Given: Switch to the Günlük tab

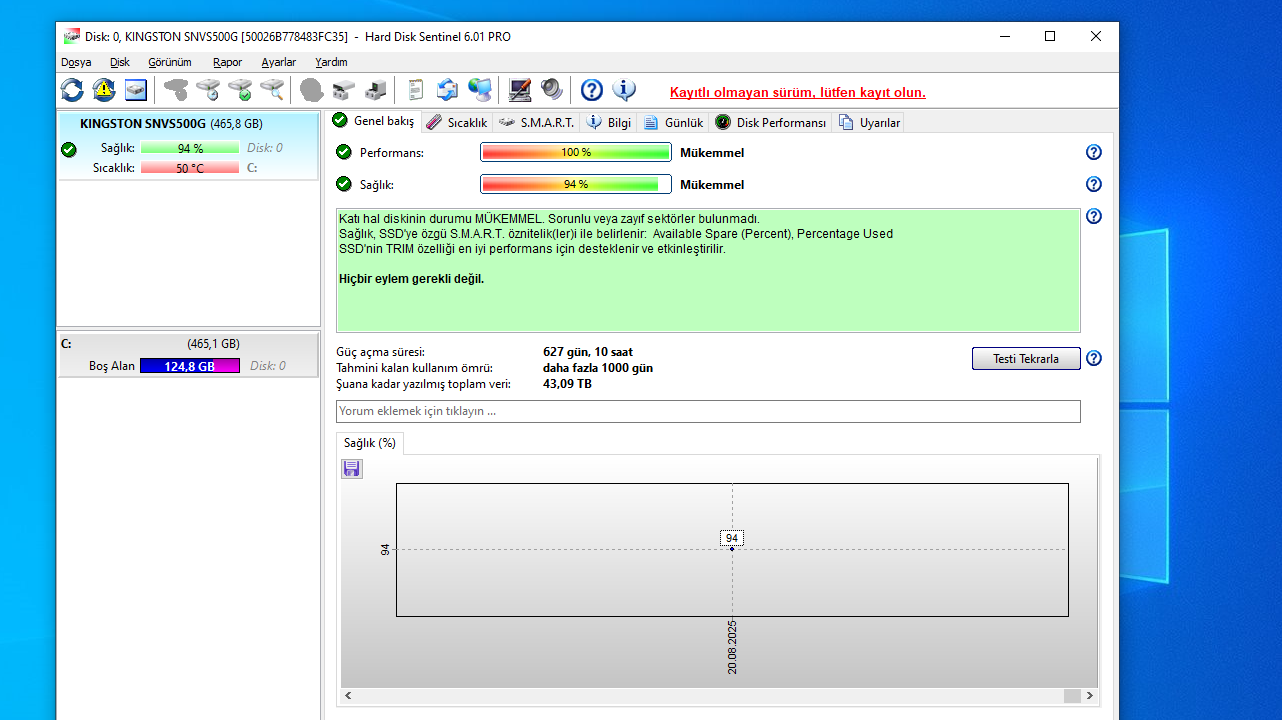Looking at the screenshot, I should pyautogui.click(x=673, y=123).
